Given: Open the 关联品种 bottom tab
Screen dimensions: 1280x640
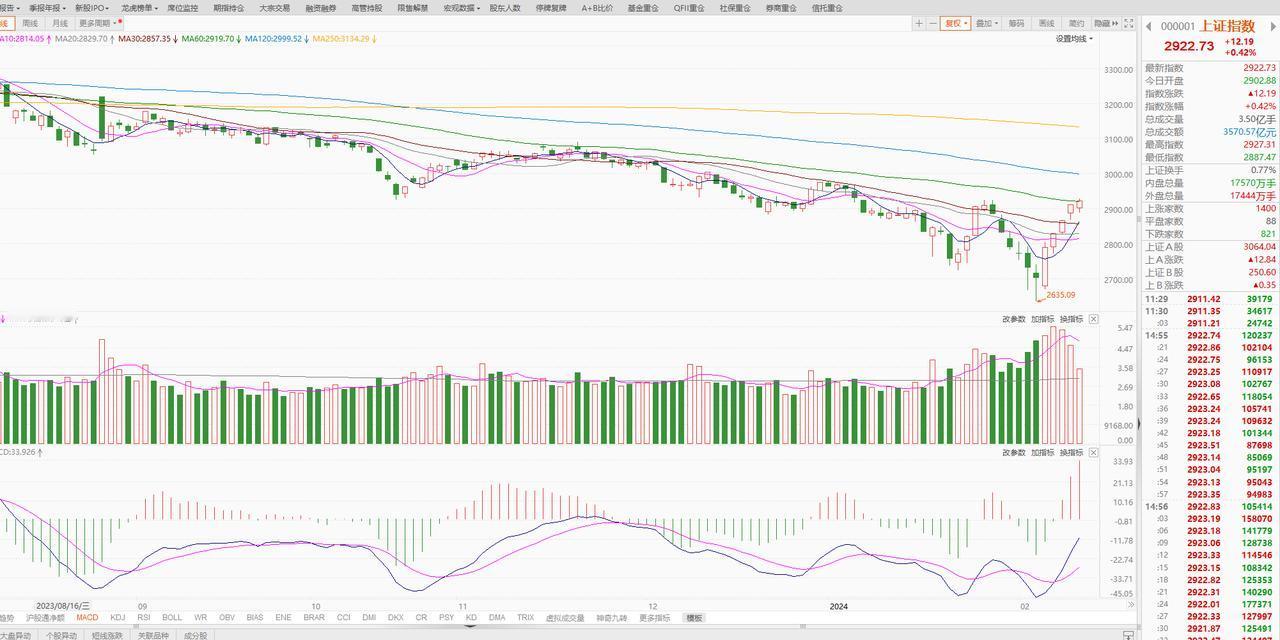Looking at the screenshot, I should [153, 635].
